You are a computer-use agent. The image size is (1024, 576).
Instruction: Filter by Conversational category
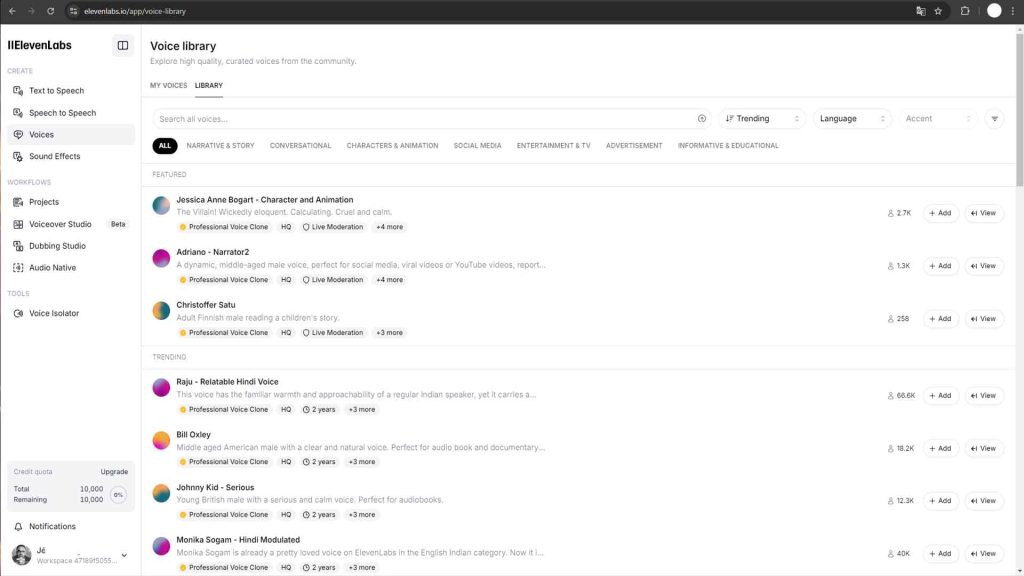coord(300,146)
